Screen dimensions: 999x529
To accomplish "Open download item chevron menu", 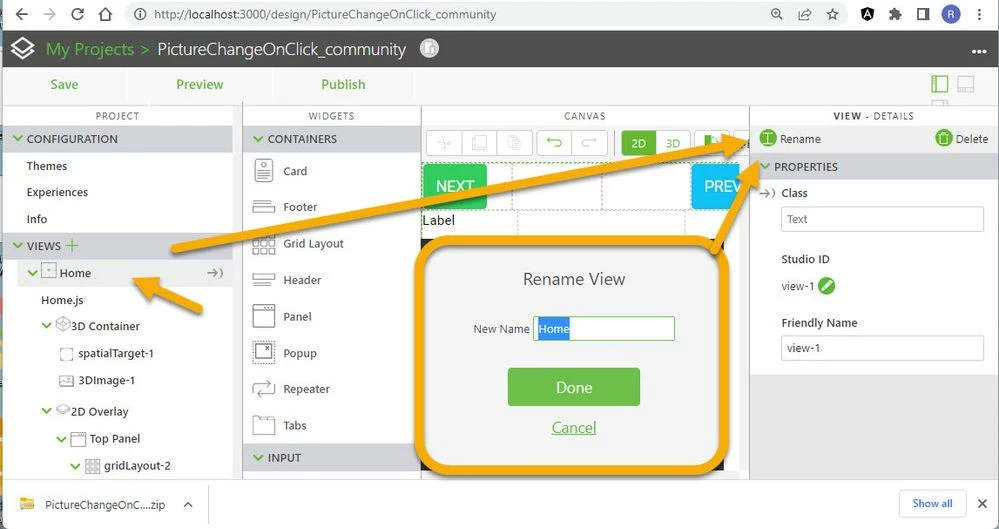I will (188, 505).
